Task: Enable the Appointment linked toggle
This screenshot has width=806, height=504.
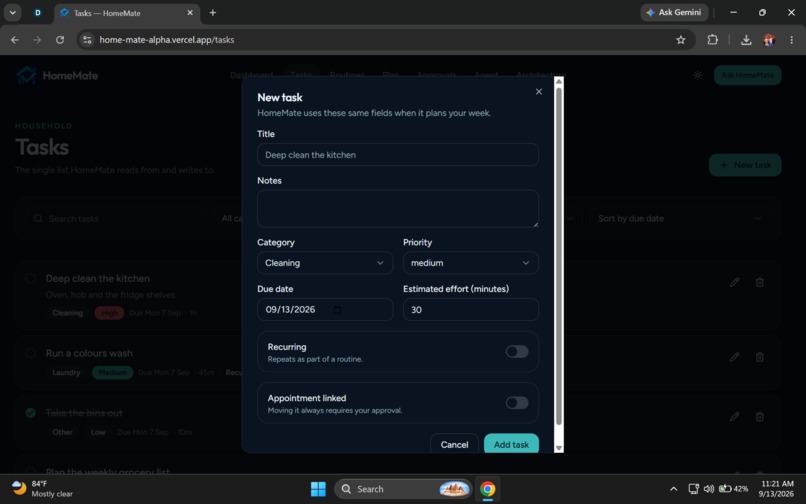Action: coord(517,403)
